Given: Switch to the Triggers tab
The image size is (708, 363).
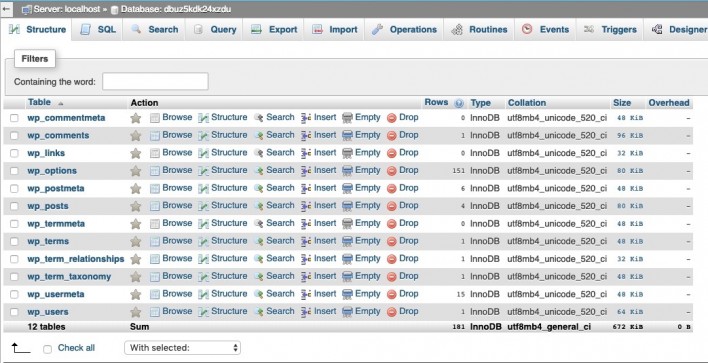Looking at the screenshot, I should [610, 30].
